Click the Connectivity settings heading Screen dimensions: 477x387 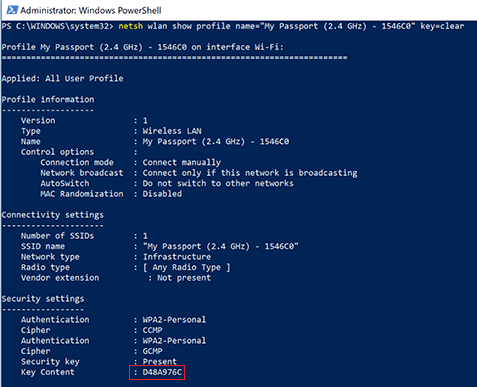point(53,215)
